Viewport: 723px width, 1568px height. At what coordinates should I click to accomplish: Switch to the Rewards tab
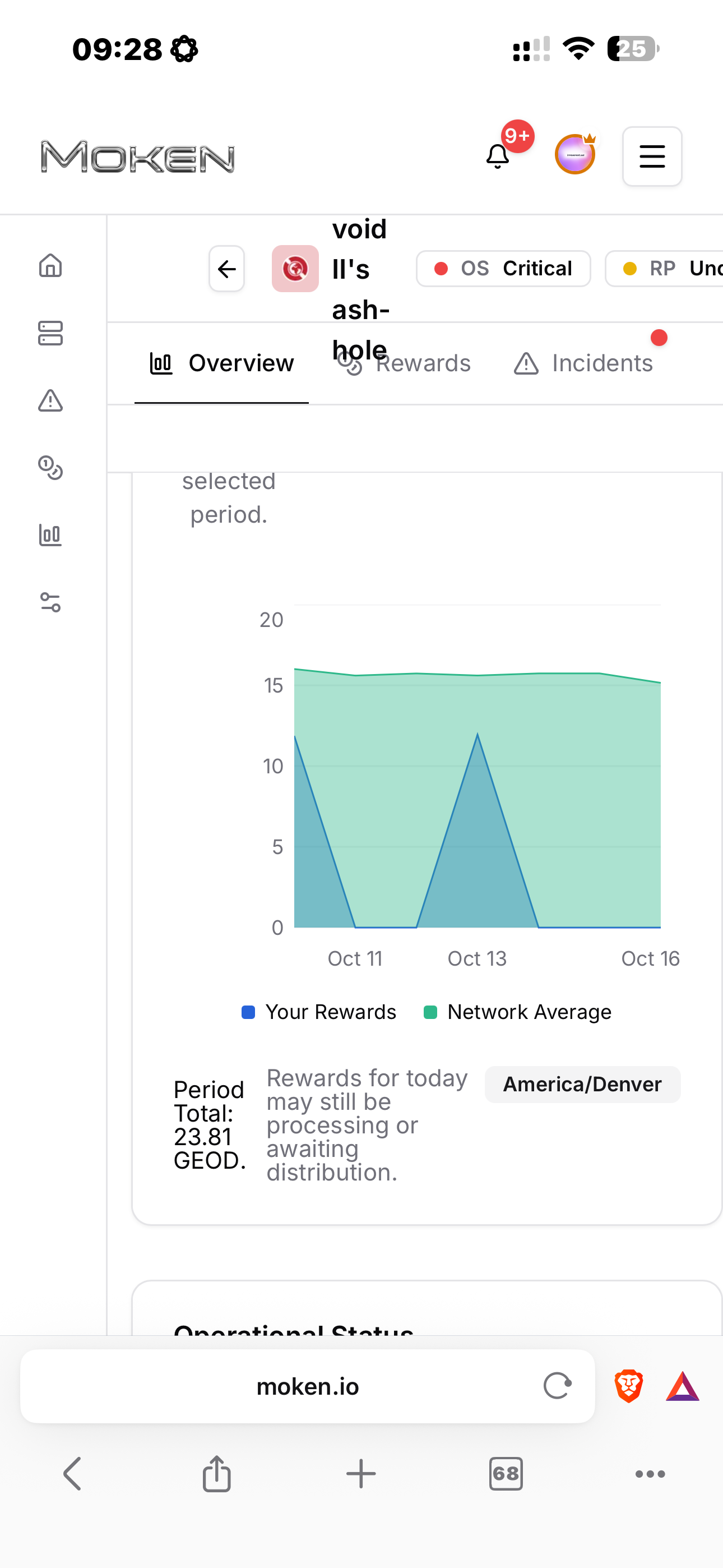coord(405,363)
